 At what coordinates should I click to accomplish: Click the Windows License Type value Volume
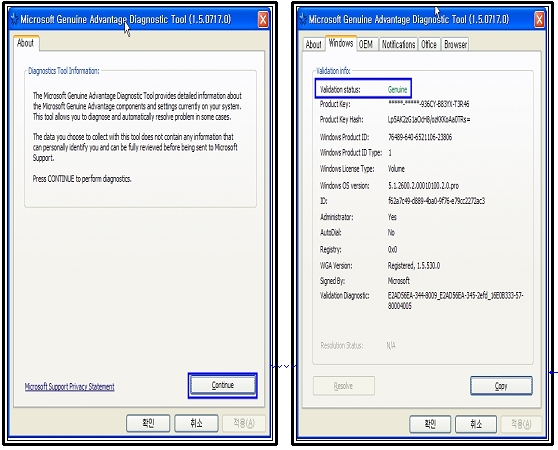point(396,169)
